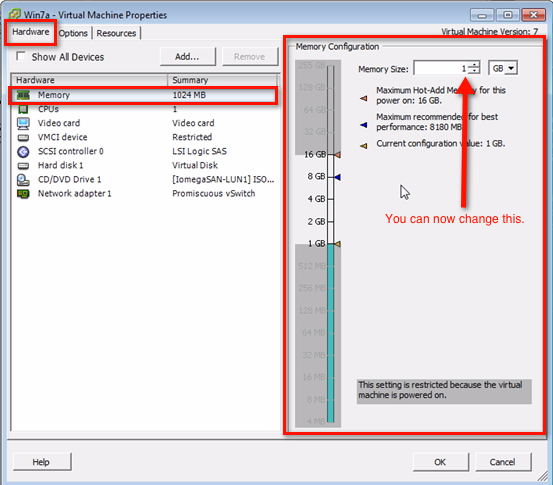The height and width of the screenshot is (485, 553).
Task: Click the VMCI device icon
Action: click(x=23, y=137)
